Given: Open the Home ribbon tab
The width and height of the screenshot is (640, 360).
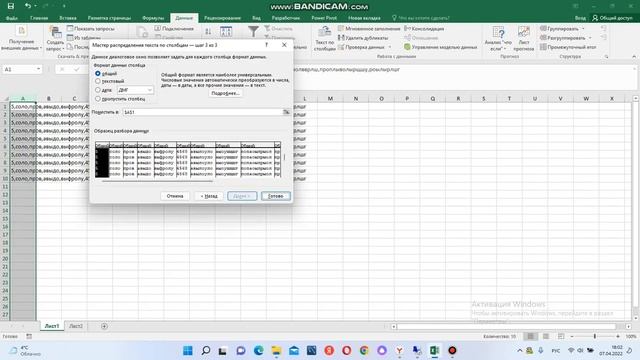Looking at the screenshot, I should (39, 18).
